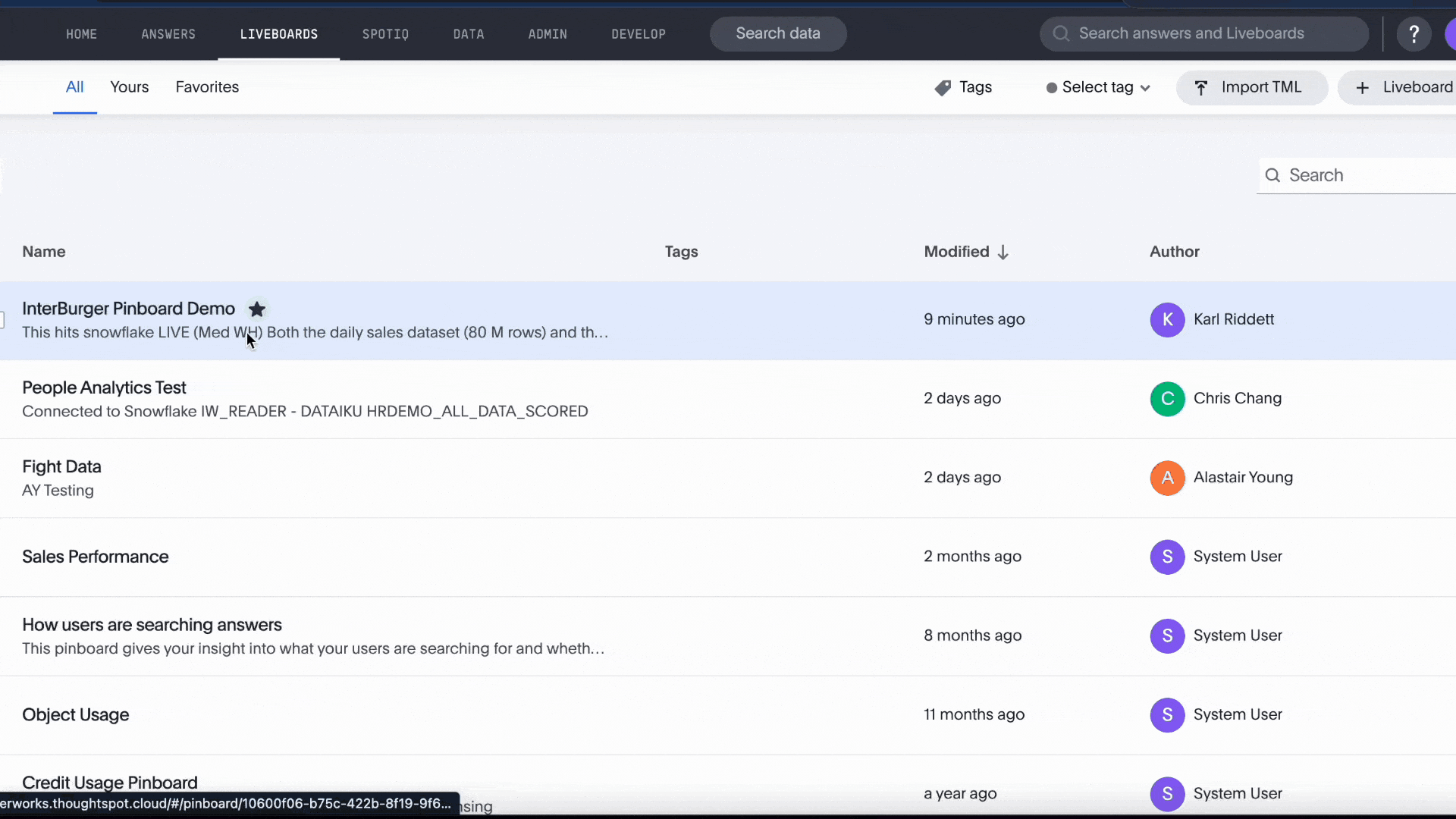
Task: Click Karl Riddett's avatar icon
Action: (1167, 320)
